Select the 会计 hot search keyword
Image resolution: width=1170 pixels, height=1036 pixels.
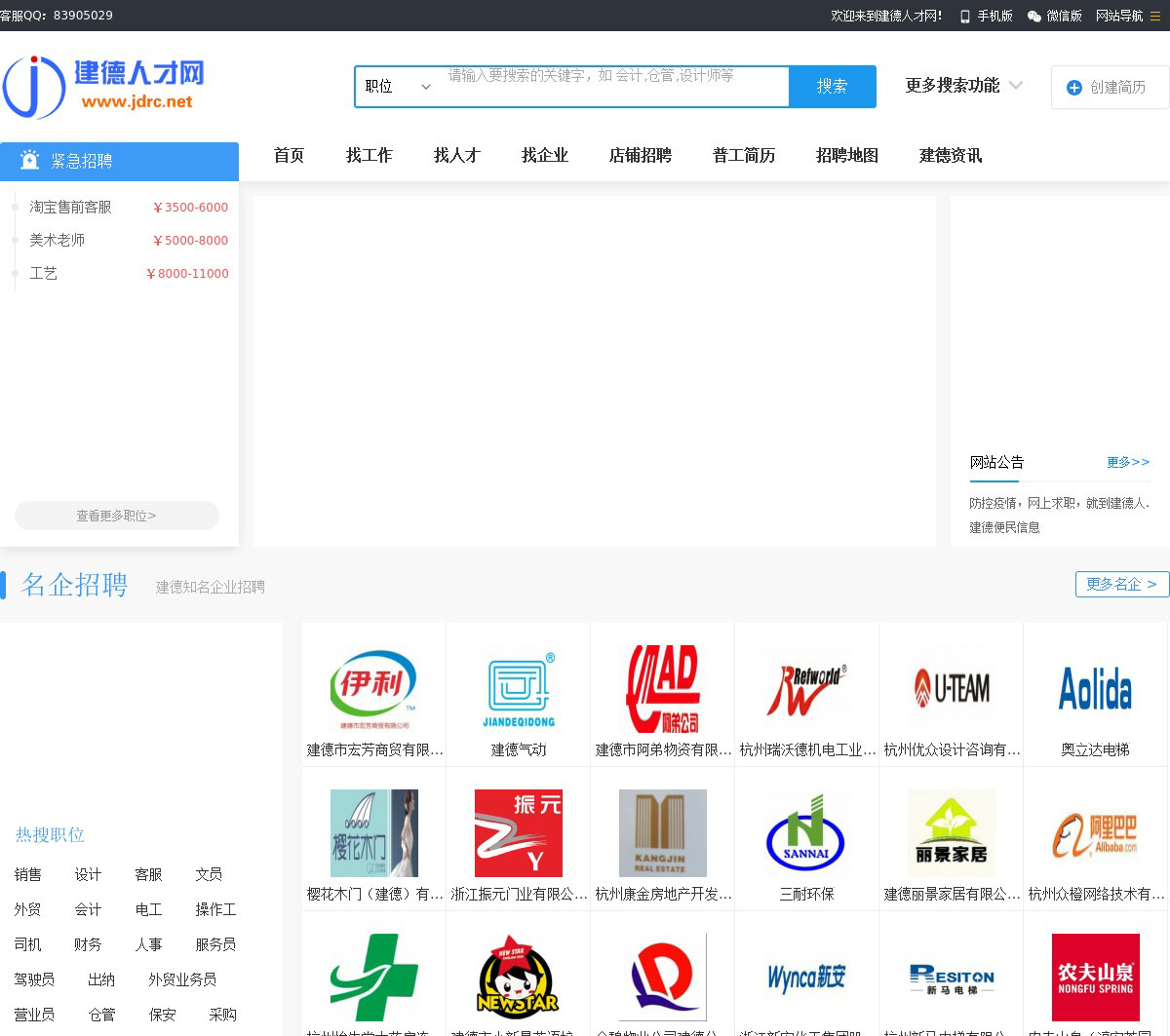(x=88, y=909)
